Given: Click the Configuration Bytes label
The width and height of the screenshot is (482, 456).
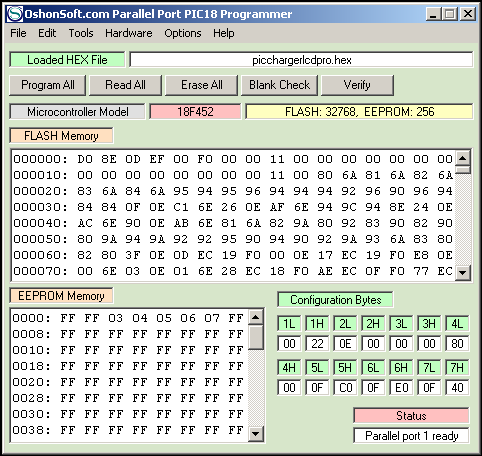Looking at the screenshot, I should pyautogui.click(x=335, y=300).
